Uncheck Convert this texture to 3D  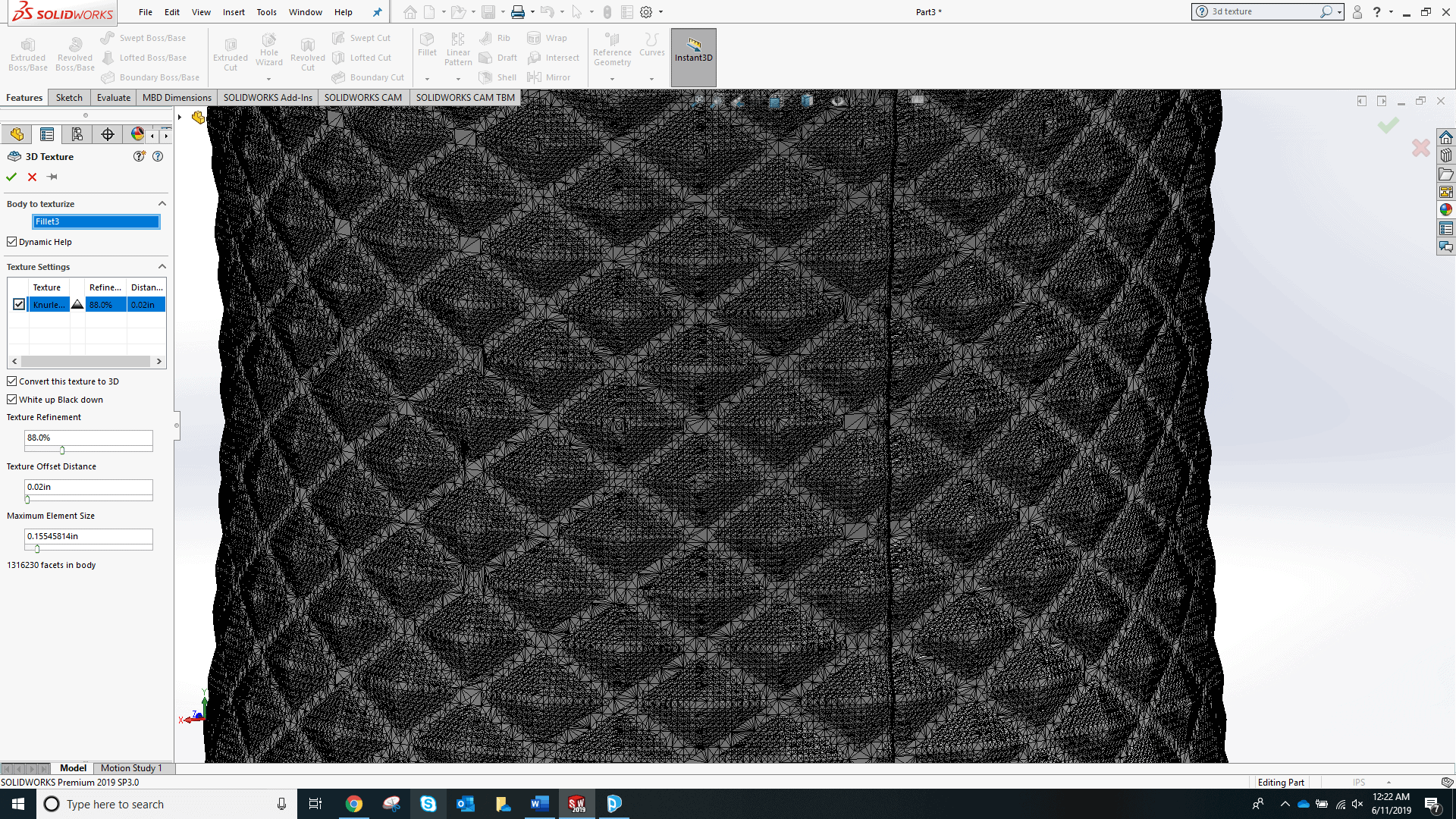[12, 381]
